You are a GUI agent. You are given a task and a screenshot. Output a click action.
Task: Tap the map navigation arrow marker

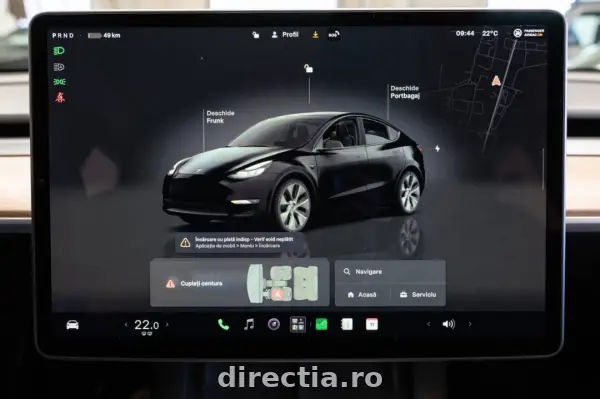pos(496,81)
